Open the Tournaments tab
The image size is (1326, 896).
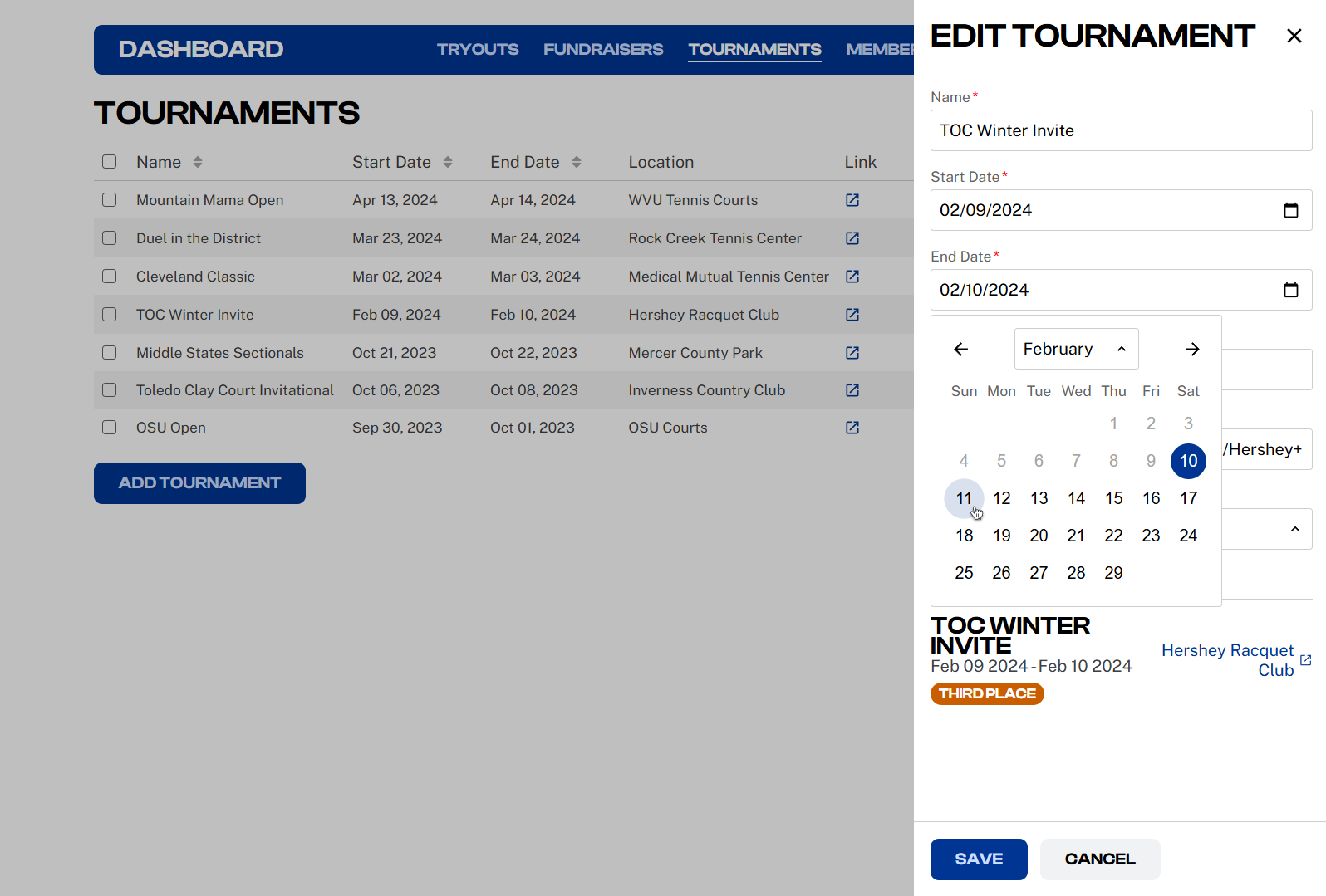pyautogui.click(x=754, y=49)
